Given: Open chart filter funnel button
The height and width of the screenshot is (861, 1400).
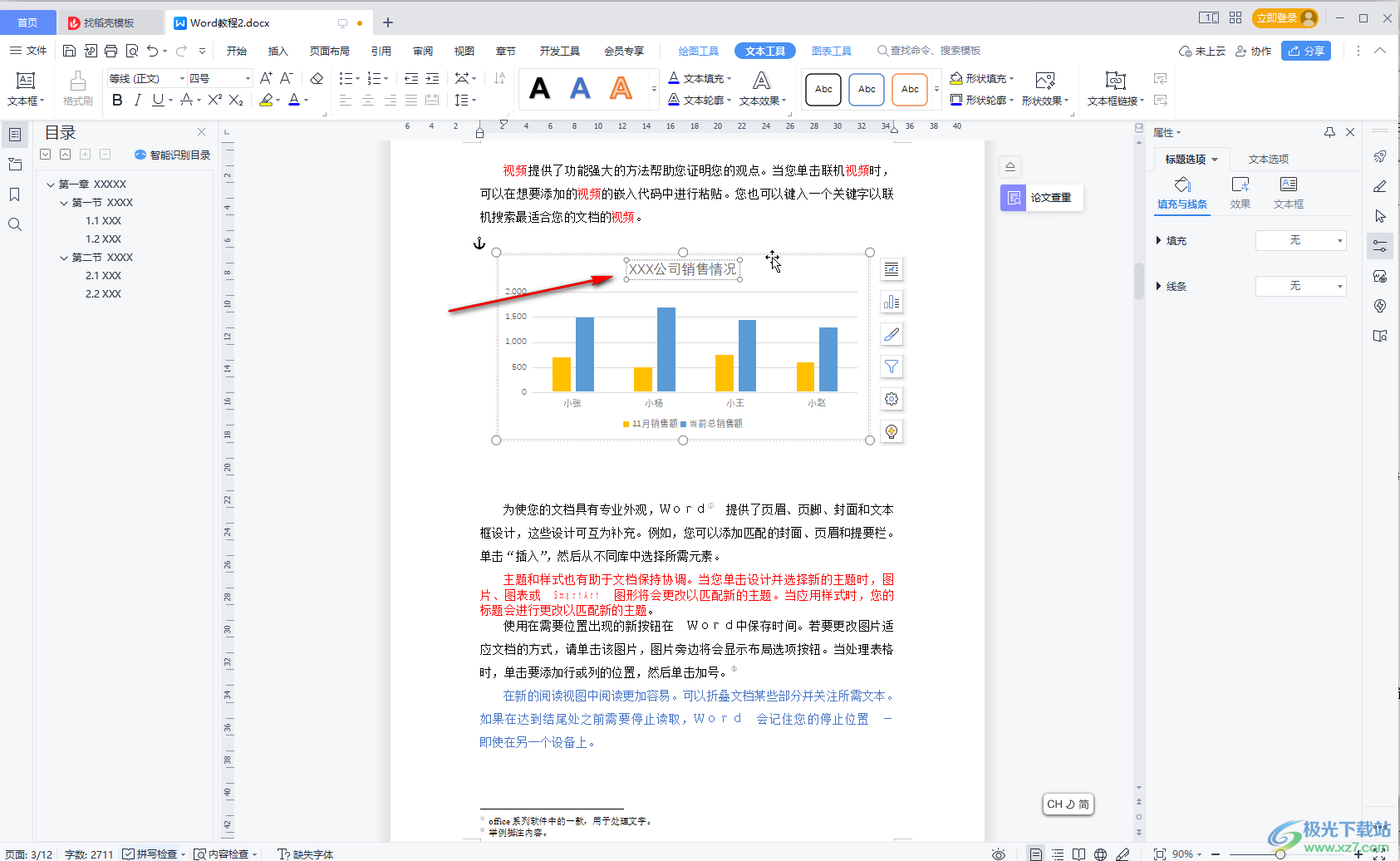Looking at the screenshot, I should [x=892, y=367].
